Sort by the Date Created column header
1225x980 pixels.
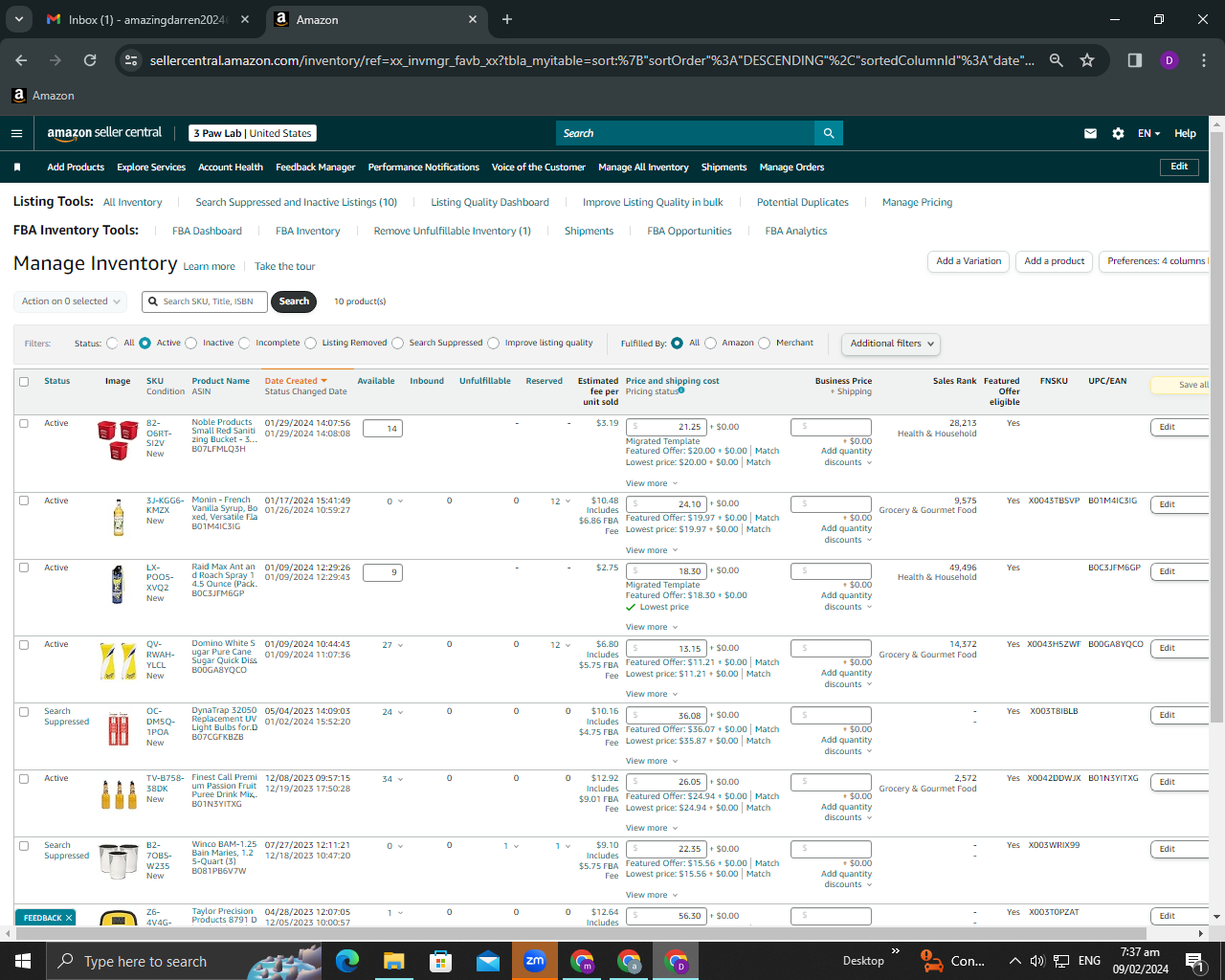click(x=296, y=381)
